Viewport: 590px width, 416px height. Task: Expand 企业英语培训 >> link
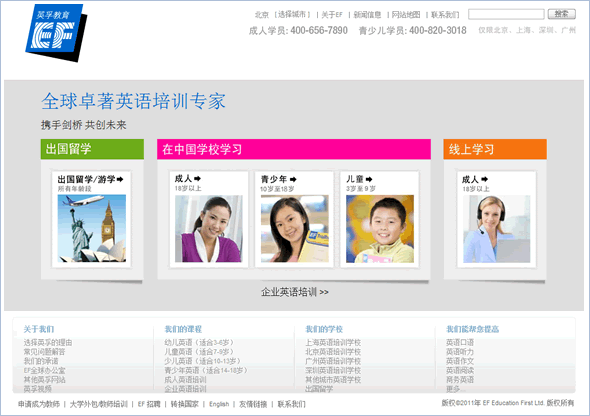[x=295, y=292]
